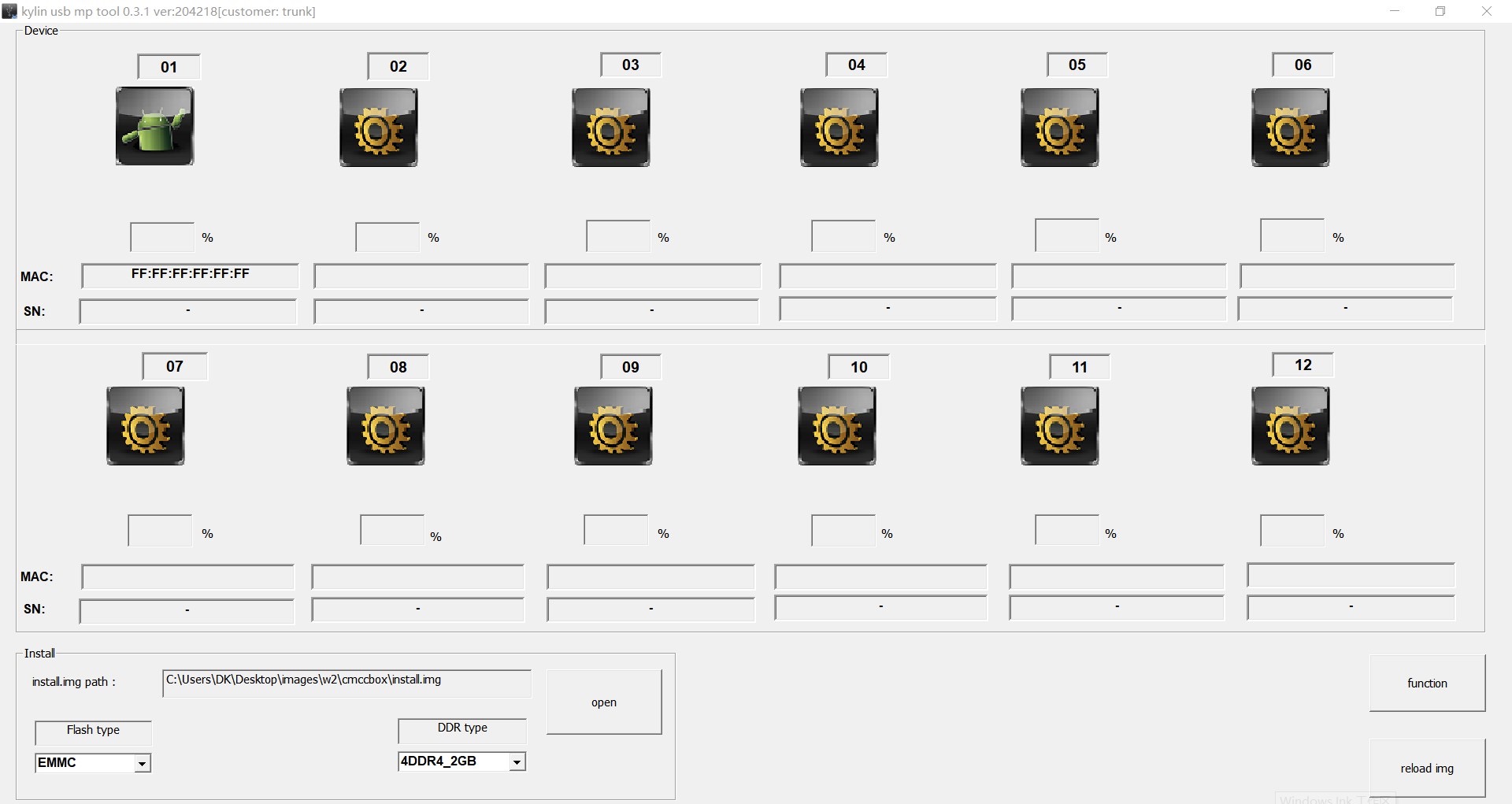Restore down the application window
This screenshot has width=1512, height=804.
click(1440, 11)
